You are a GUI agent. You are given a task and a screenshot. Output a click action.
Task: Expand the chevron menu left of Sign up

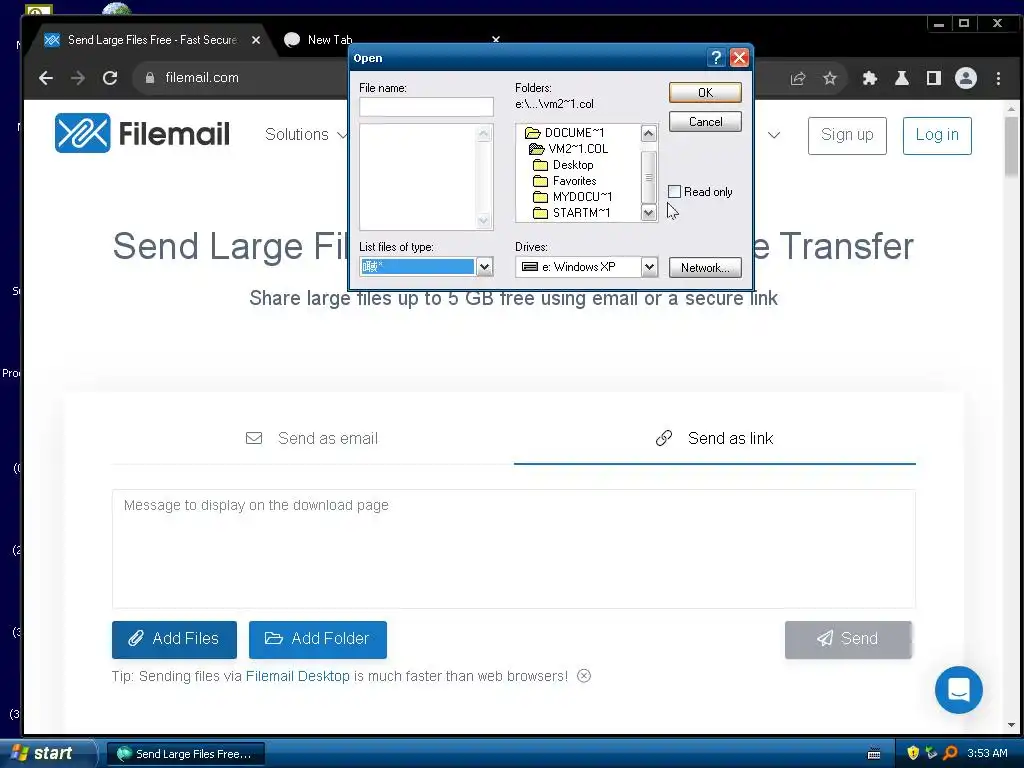774,135
